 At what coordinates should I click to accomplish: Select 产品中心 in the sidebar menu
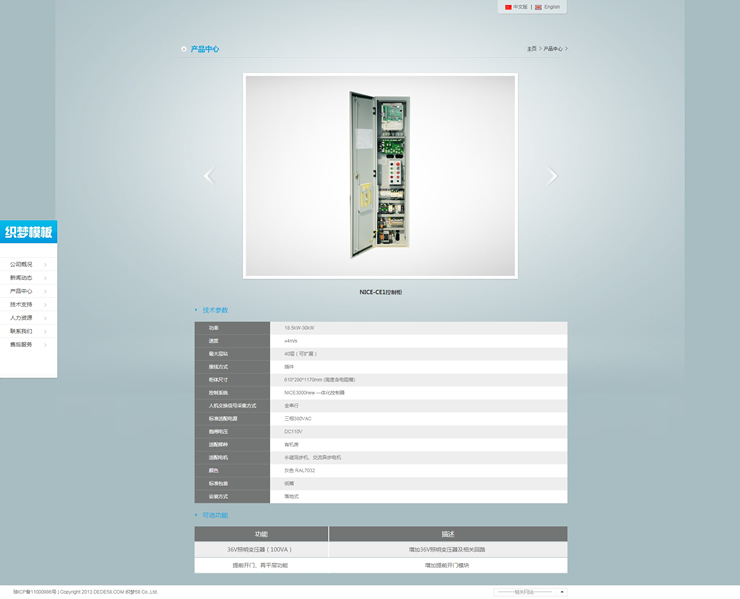click(21, 291)
